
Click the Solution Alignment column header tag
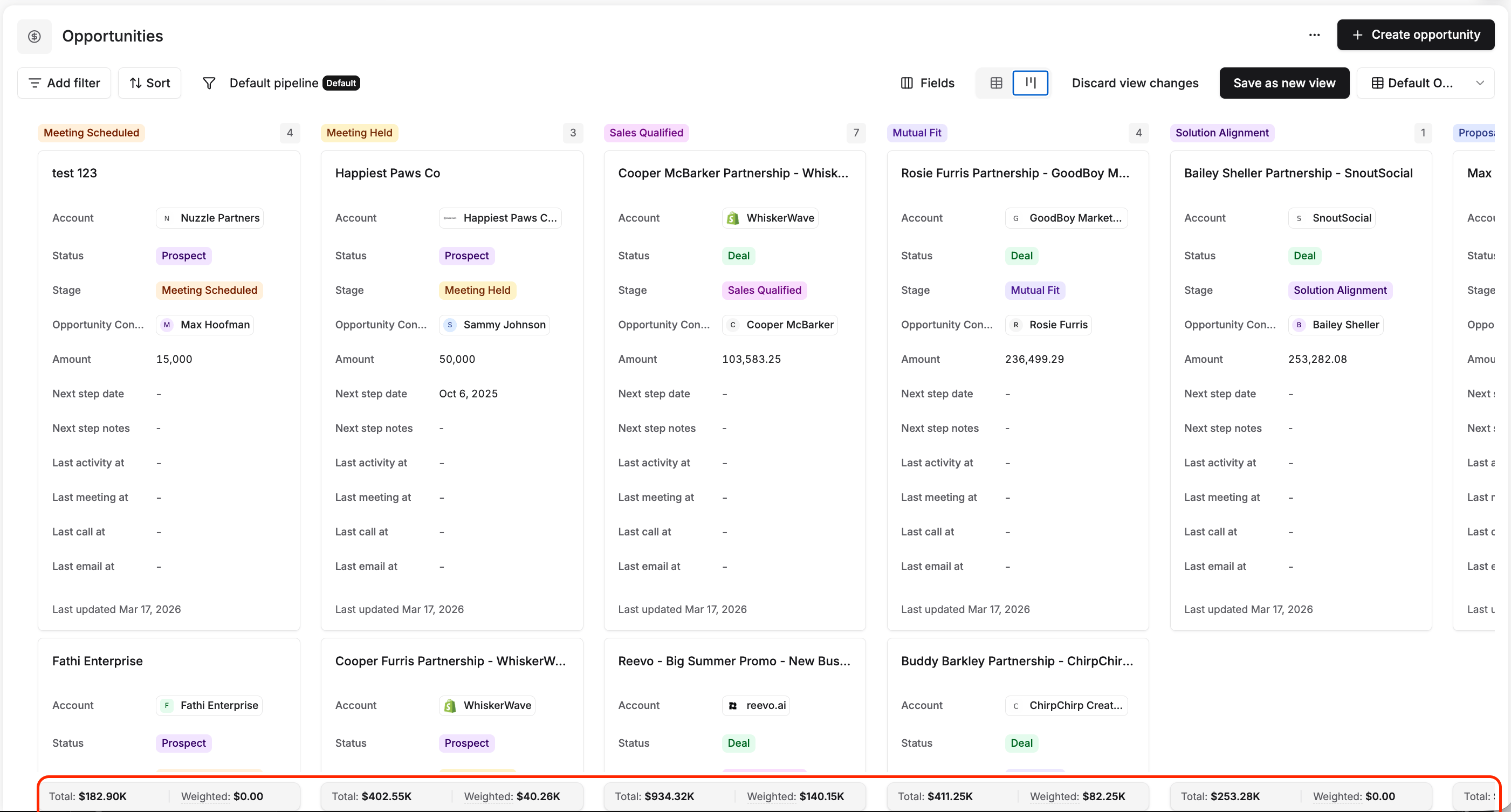(x=1221, y=133)
